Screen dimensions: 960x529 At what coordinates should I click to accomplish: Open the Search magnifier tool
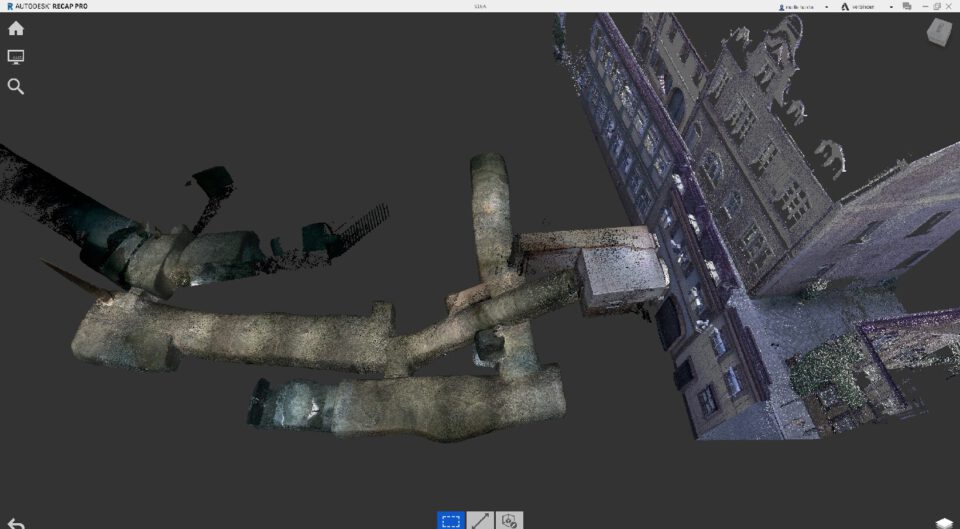coord(16,86)
